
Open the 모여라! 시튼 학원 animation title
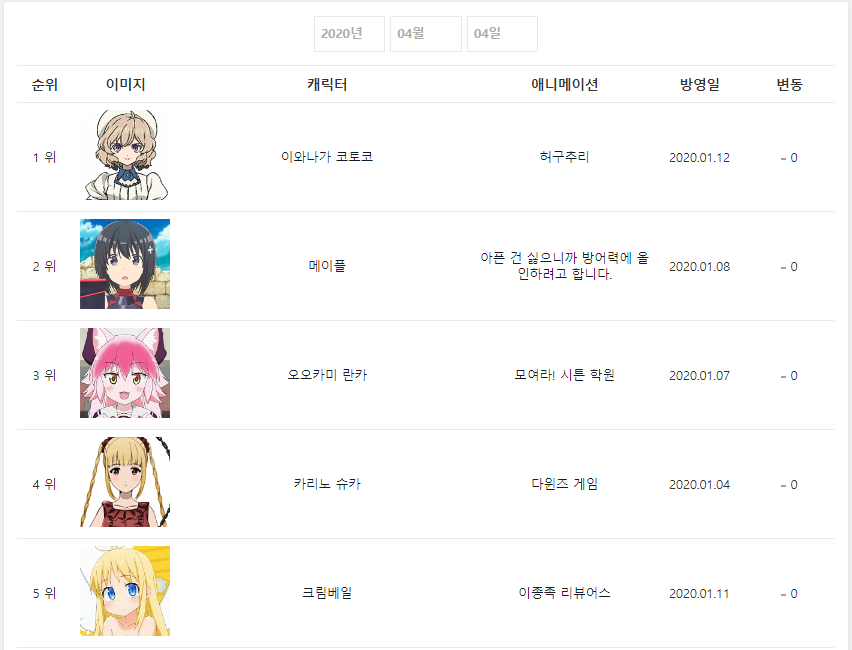point(565,375)
